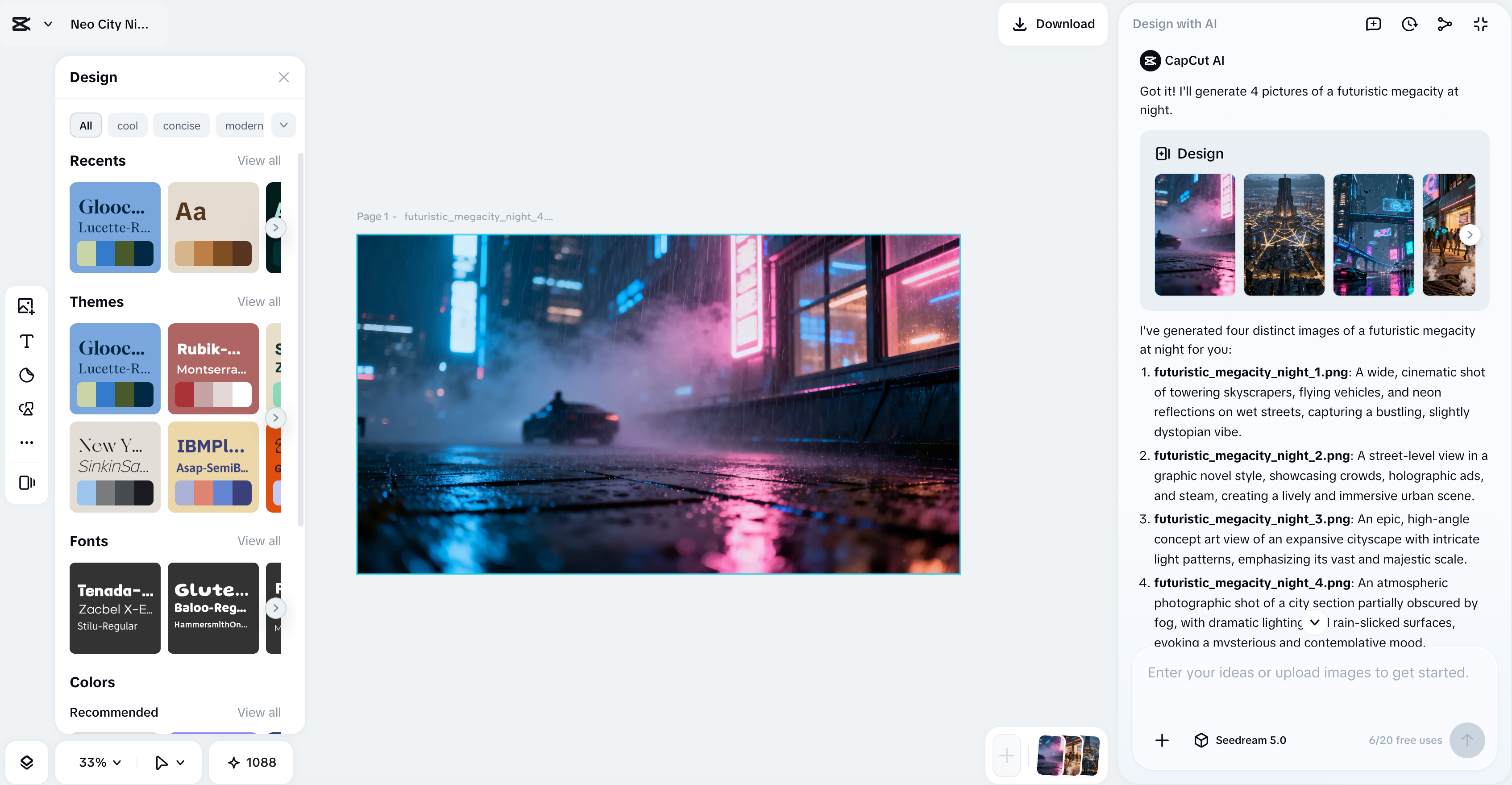The width and height of the screenshot is (1512, 785).
Task: Click the sticker/pie element icon
Action: [26, 375]
